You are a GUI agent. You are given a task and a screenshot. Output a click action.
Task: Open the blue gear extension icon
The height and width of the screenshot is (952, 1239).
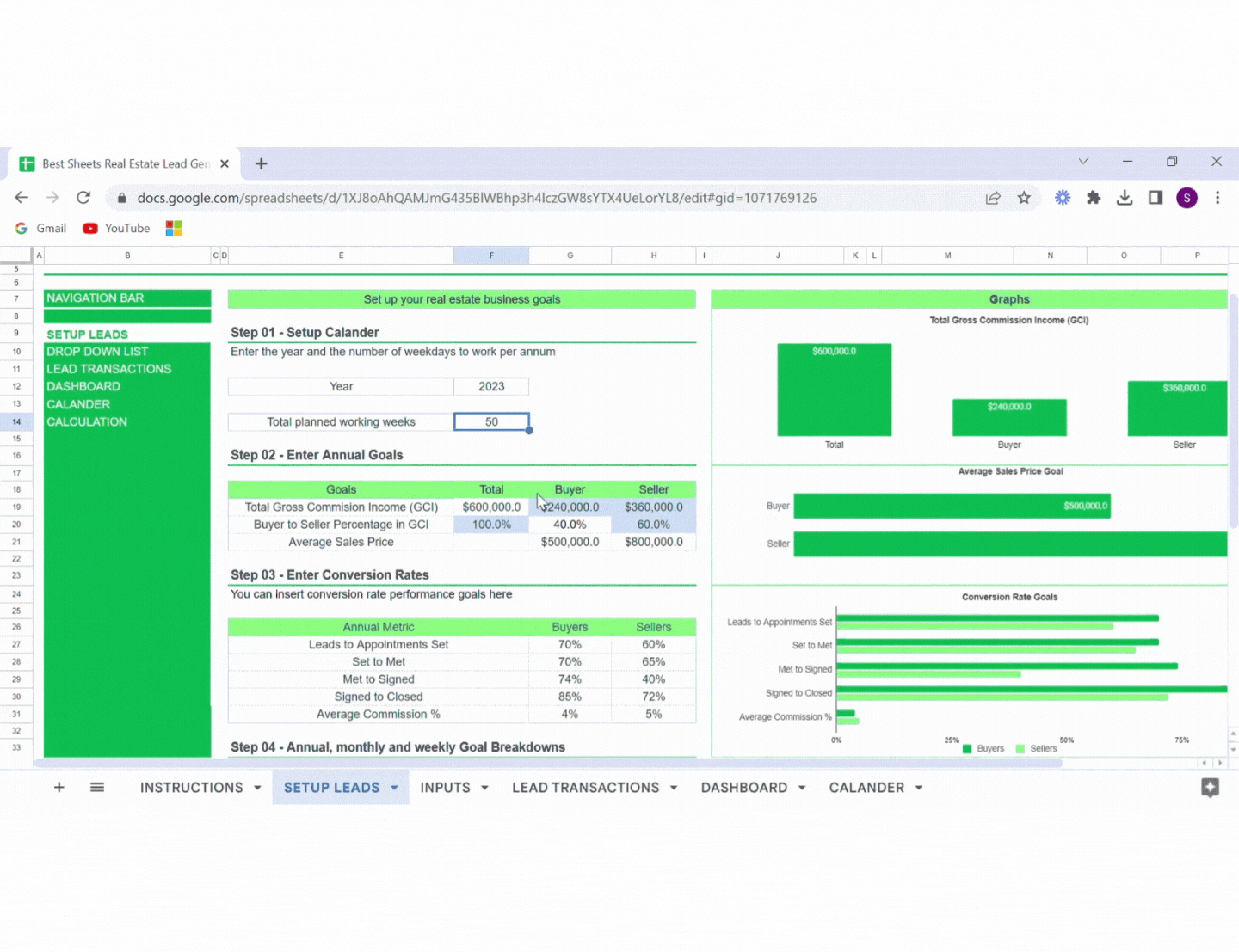[x=1063, y=198]
